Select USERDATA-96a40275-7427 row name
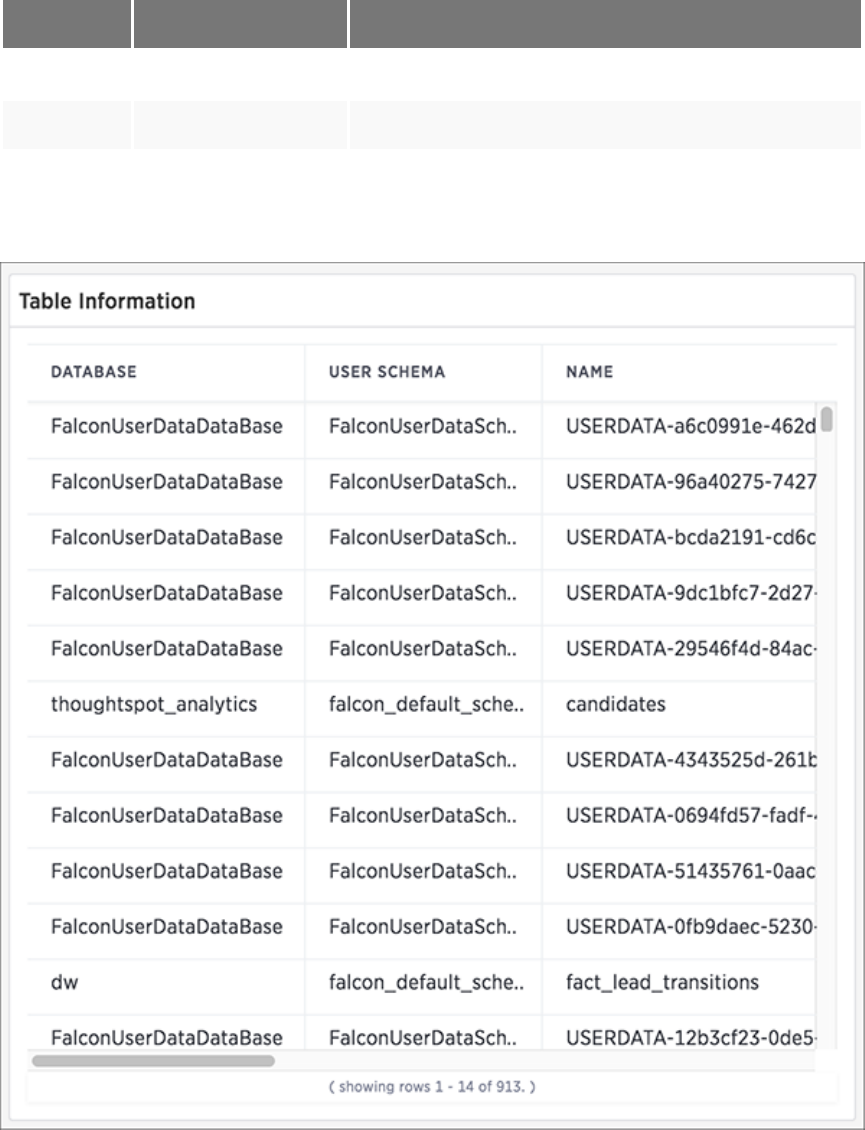Screen dimensions: 865x1130 pos(691,482)
